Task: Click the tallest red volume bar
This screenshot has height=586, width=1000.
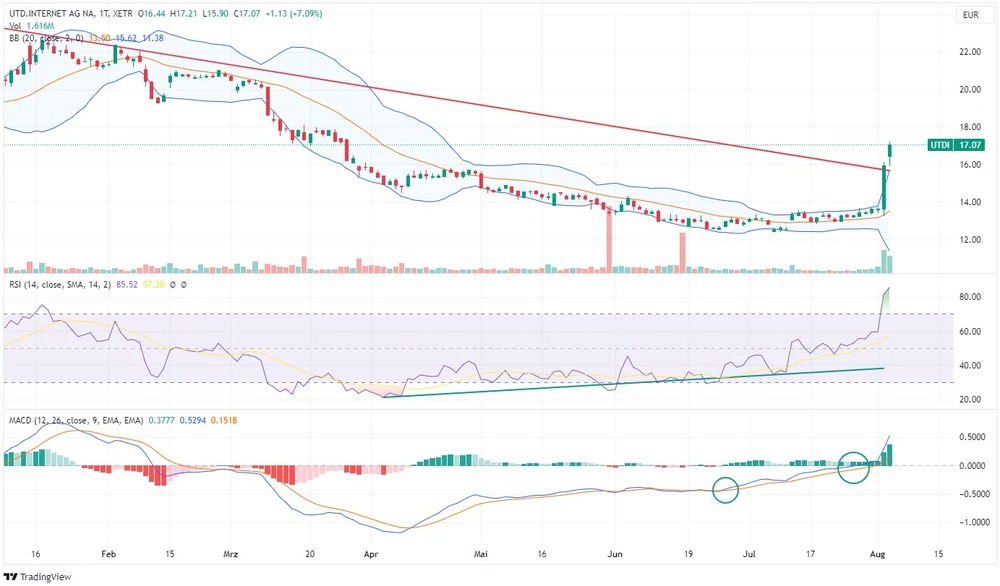Action: pyautogui.click(x=608, y=239)
